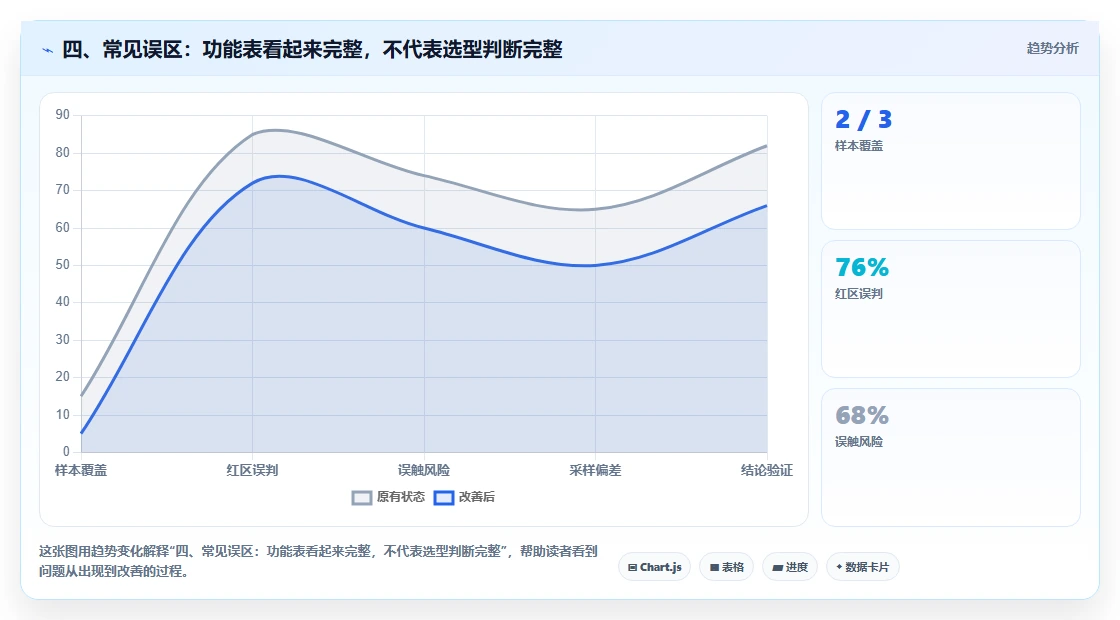This screenshot has width=1120, height=620.
Task: Select the 进度 tag chip
Action: click(790, 567)
